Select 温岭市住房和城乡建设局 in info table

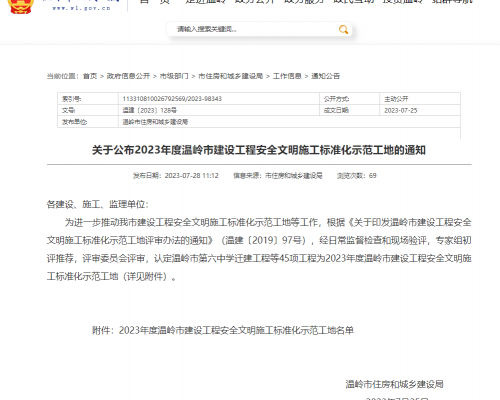[155, 122]
